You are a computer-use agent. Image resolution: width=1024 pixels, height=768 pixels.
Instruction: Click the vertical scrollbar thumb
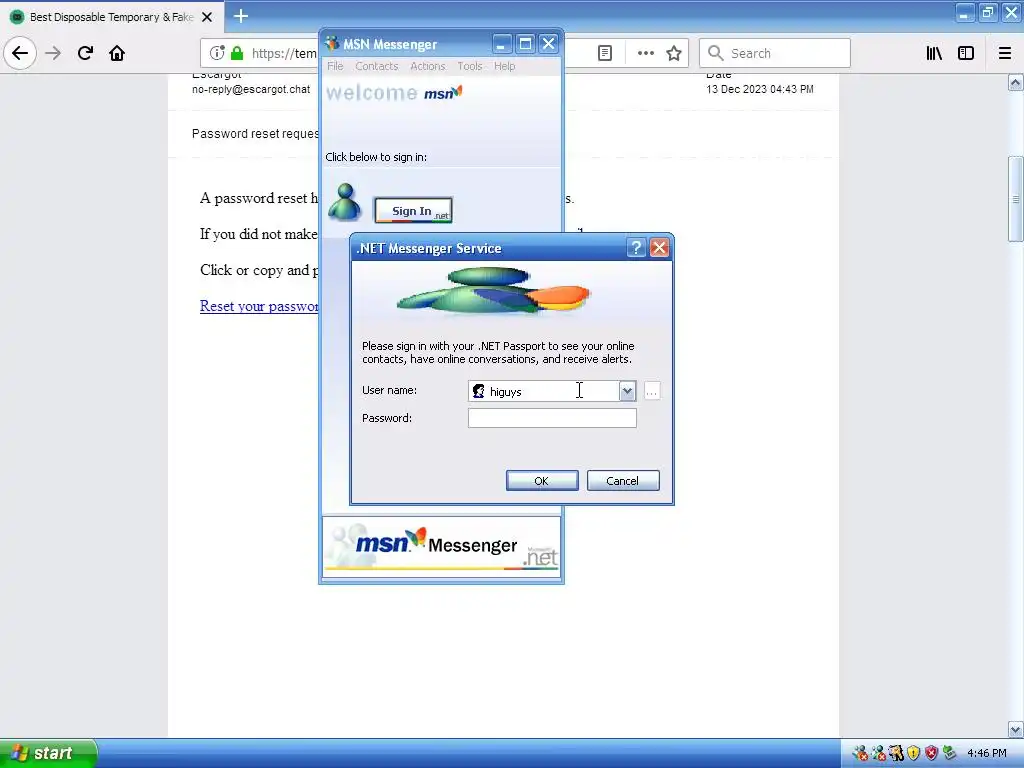(1016, 199)
